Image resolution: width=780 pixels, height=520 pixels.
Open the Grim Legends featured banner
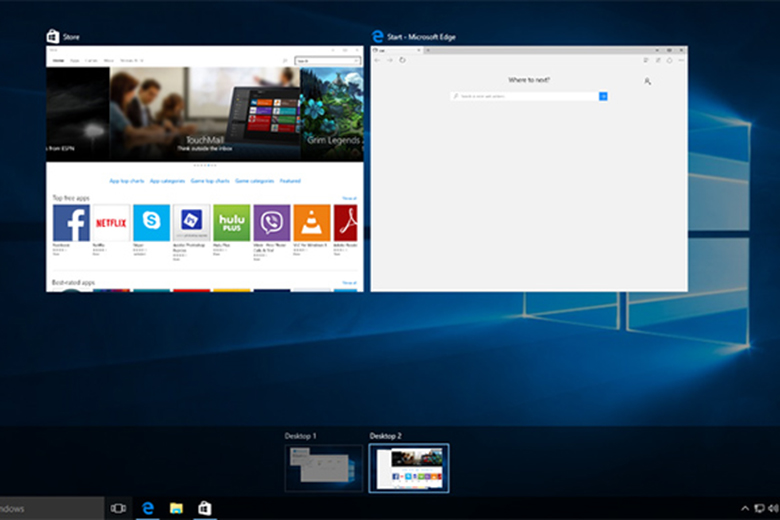332,114
